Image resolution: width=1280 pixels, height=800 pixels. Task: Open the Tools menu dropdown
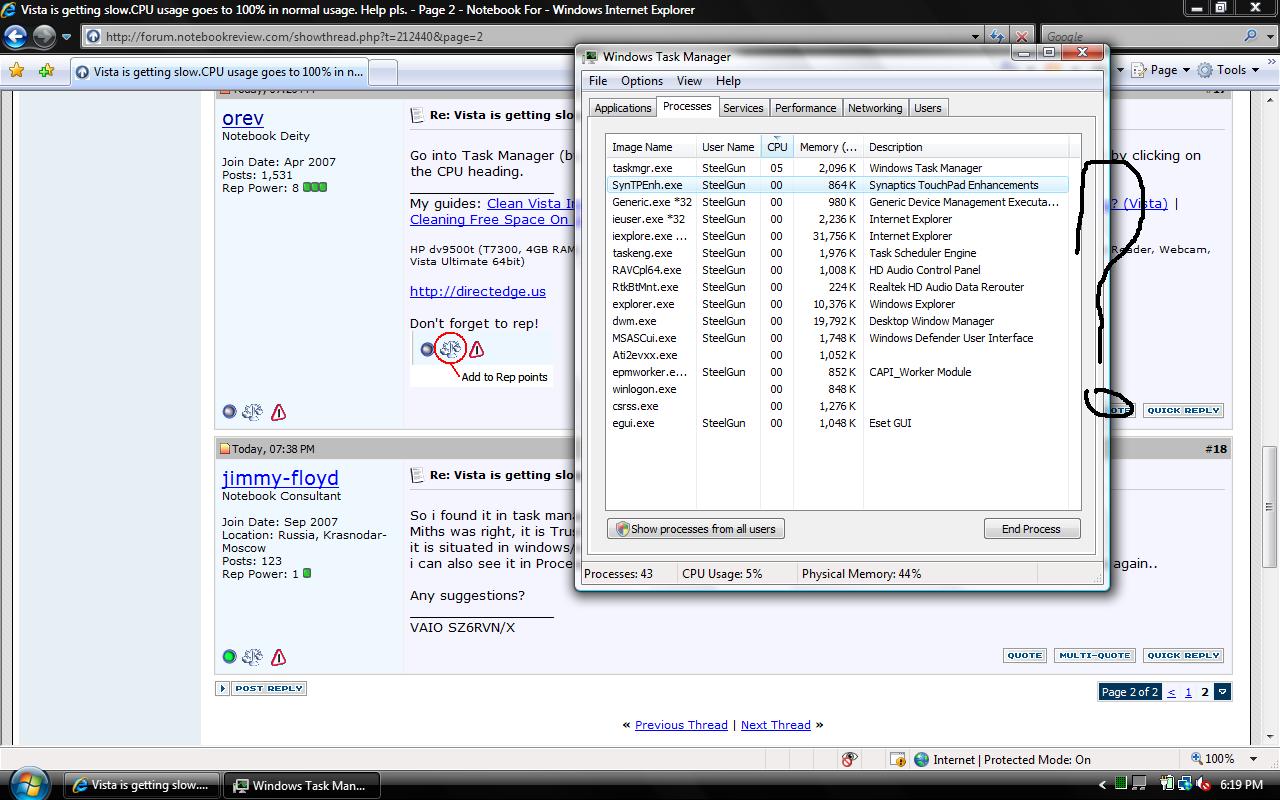click(1254, 70)
